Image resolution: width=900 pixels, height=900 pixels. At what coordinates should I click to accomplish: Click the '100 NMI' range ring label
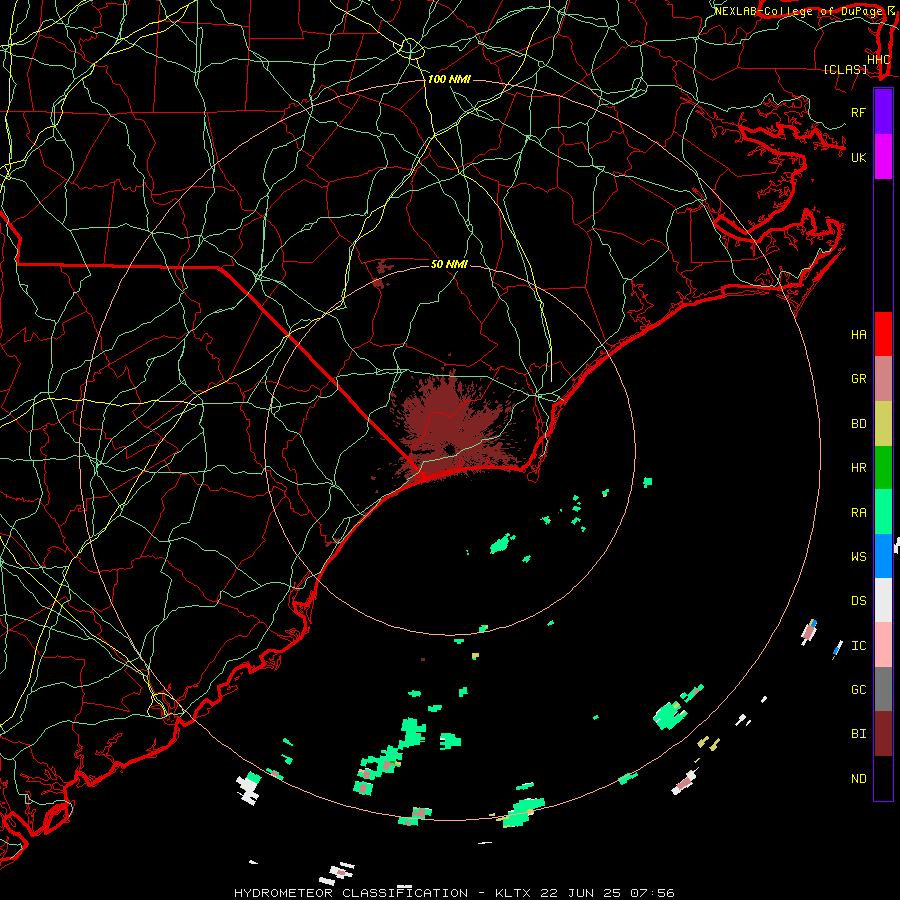tap(449, 79)
